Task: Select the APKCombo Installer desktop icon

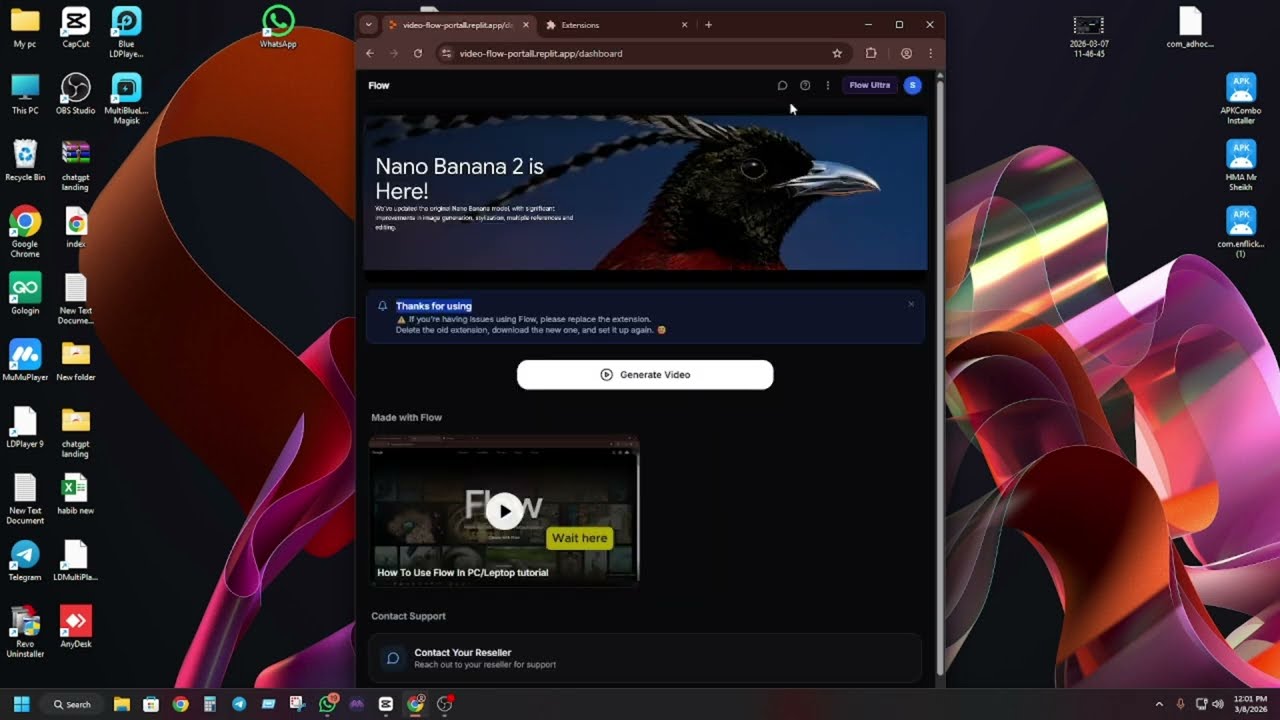Action: tap(1240, 99)
